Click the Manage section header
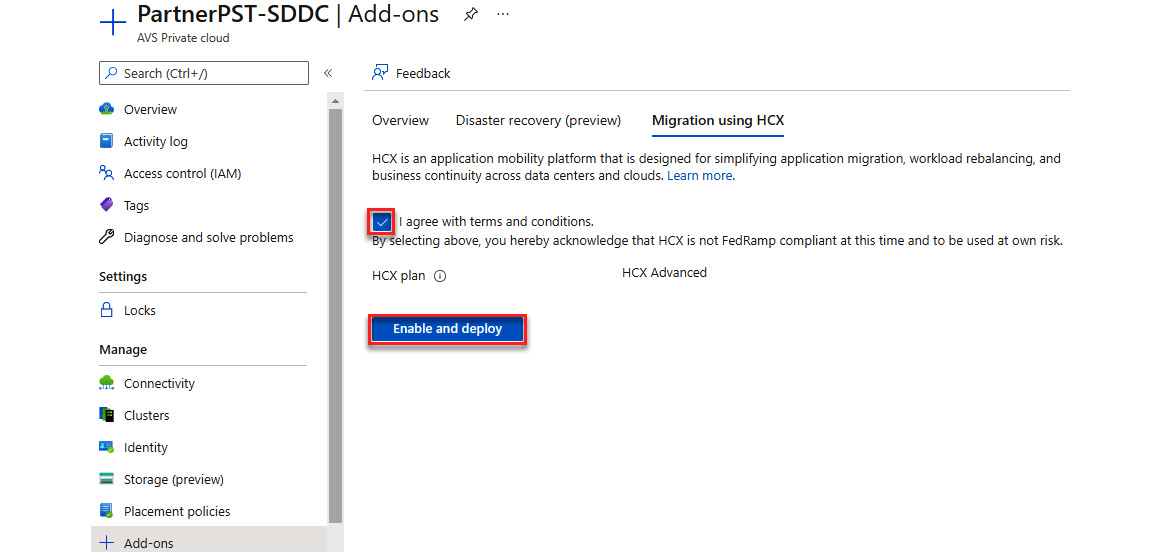 point(123,349)
